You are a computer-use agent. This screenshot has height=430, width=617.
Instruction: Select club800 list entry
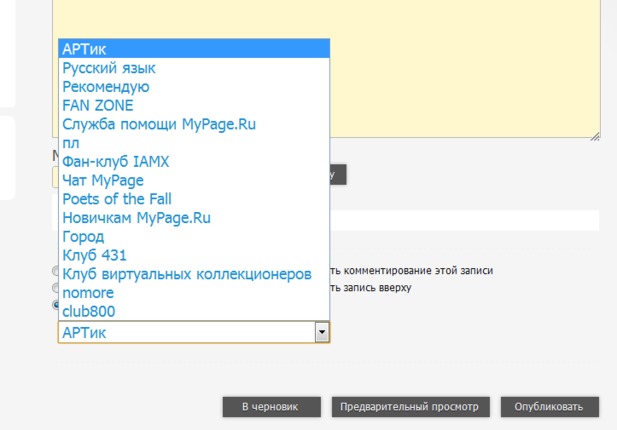tap(194, 311)
